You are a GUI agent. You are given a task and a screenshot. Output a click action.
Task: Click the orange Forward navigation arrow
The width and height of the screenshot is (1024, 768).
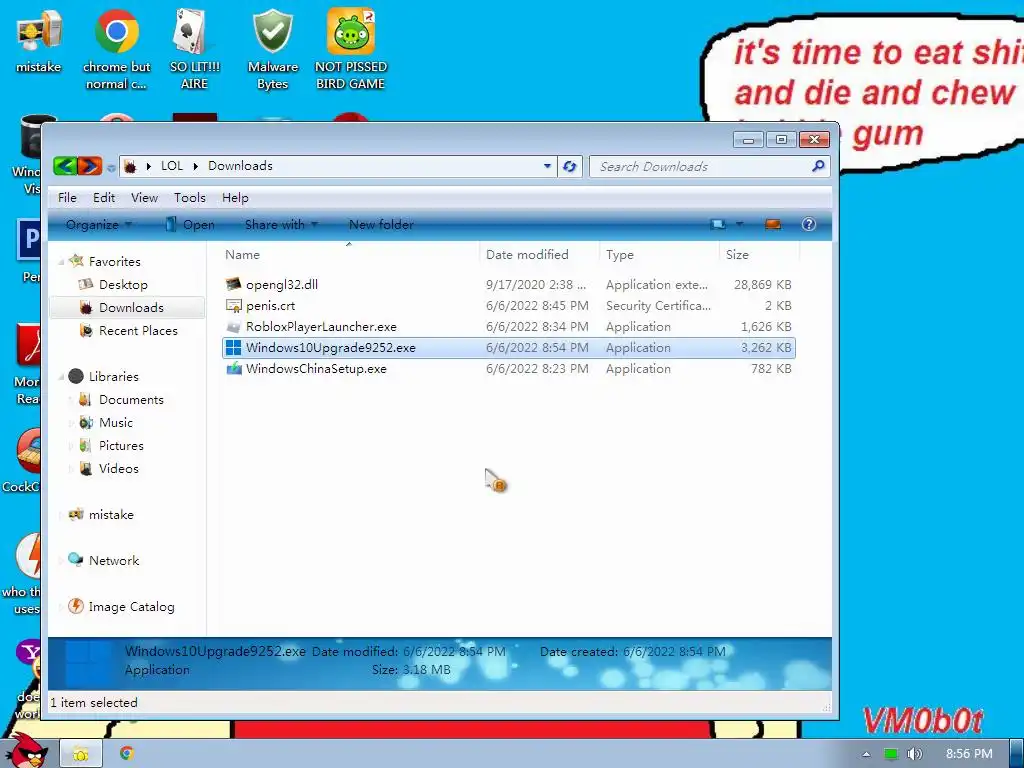tap(89, 166)
